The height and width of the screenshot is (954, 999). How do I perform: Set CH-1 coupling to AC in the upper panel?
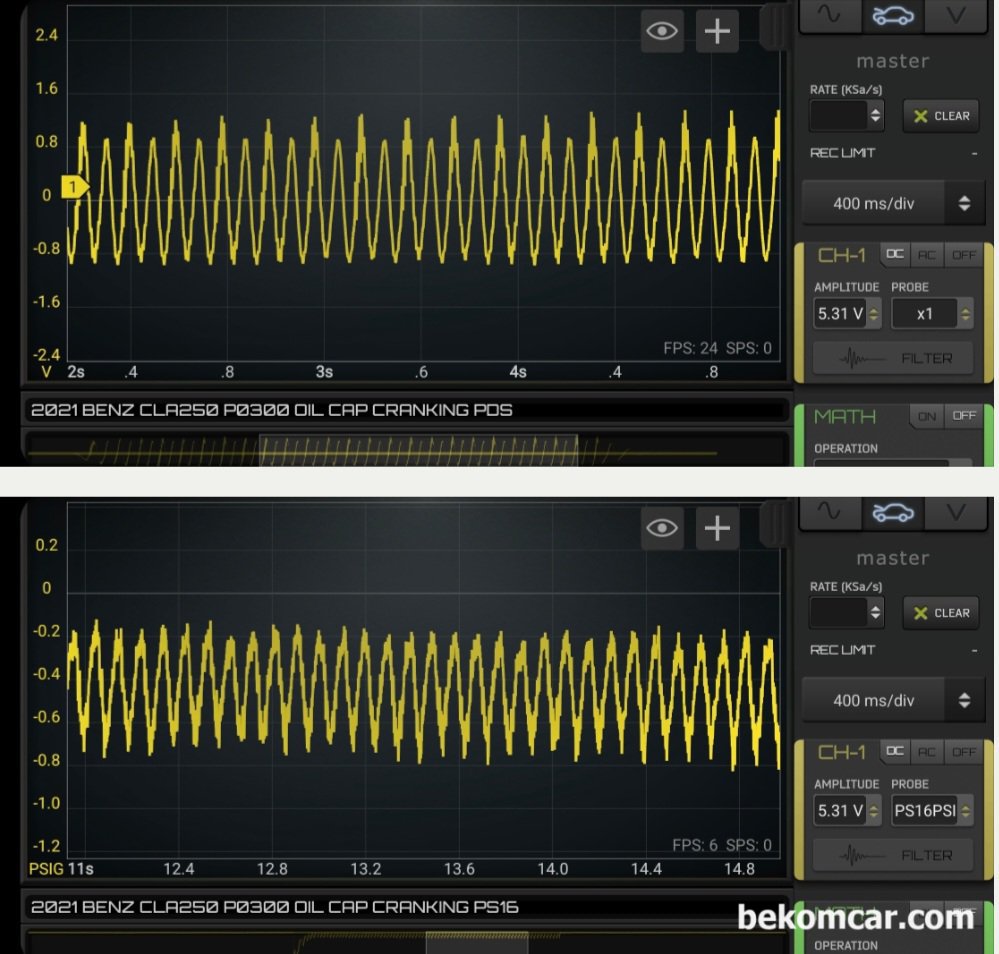[x=926, y=255]
